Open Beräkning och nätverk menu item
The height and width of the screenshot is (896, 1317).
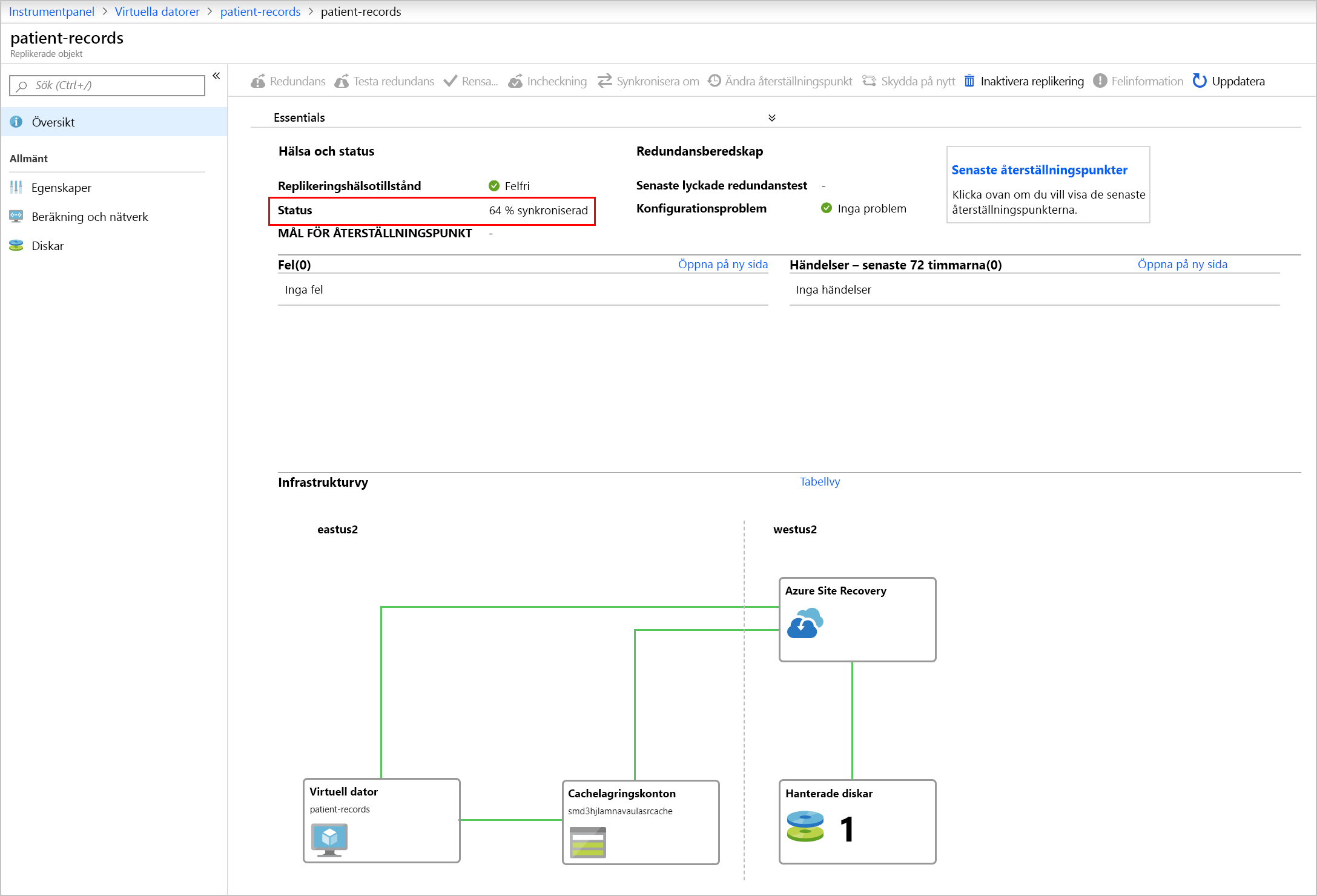[114, 216]
